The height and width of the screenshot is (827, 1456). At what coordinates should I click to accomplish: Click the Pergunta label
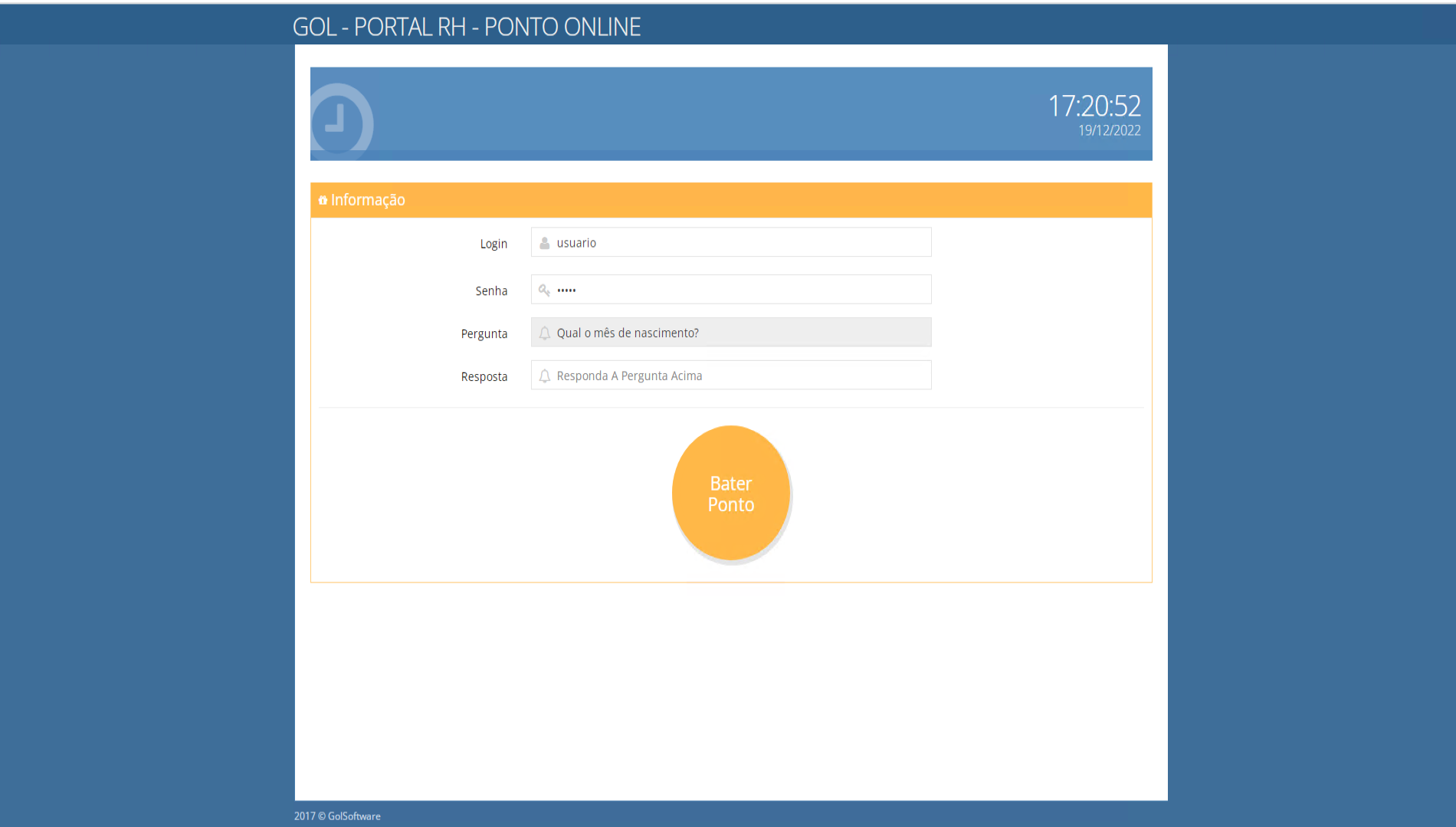click(x=484, y=333)
